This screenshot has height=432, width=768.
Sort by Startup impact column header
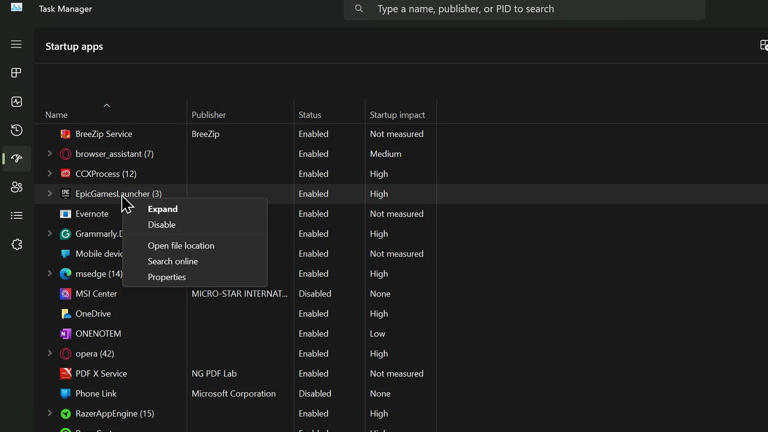point(397,115)
